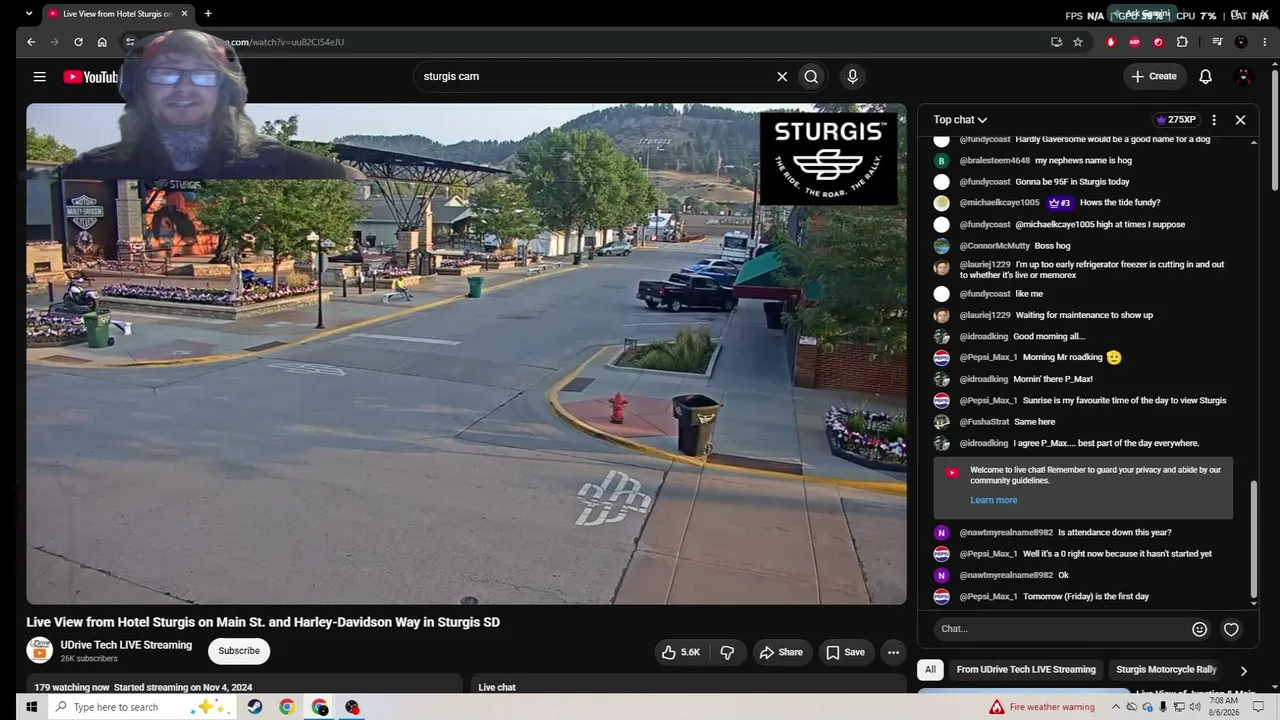The height and width of the screenshot is (720, 1280).
Task: Open the Windows Start menu
Action: tap(31, 707)
